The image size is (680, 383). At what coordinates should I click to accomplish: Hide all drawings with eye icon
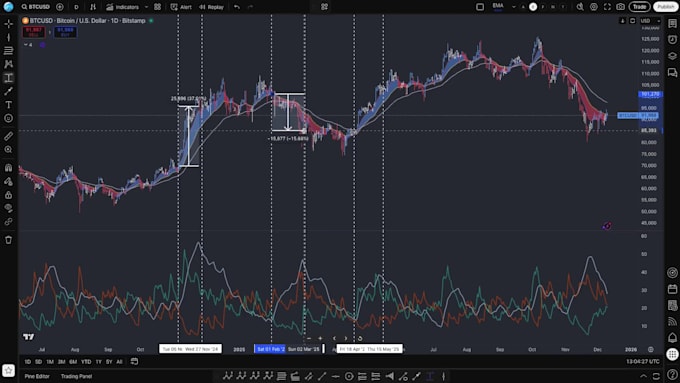(x=8, y=208)
